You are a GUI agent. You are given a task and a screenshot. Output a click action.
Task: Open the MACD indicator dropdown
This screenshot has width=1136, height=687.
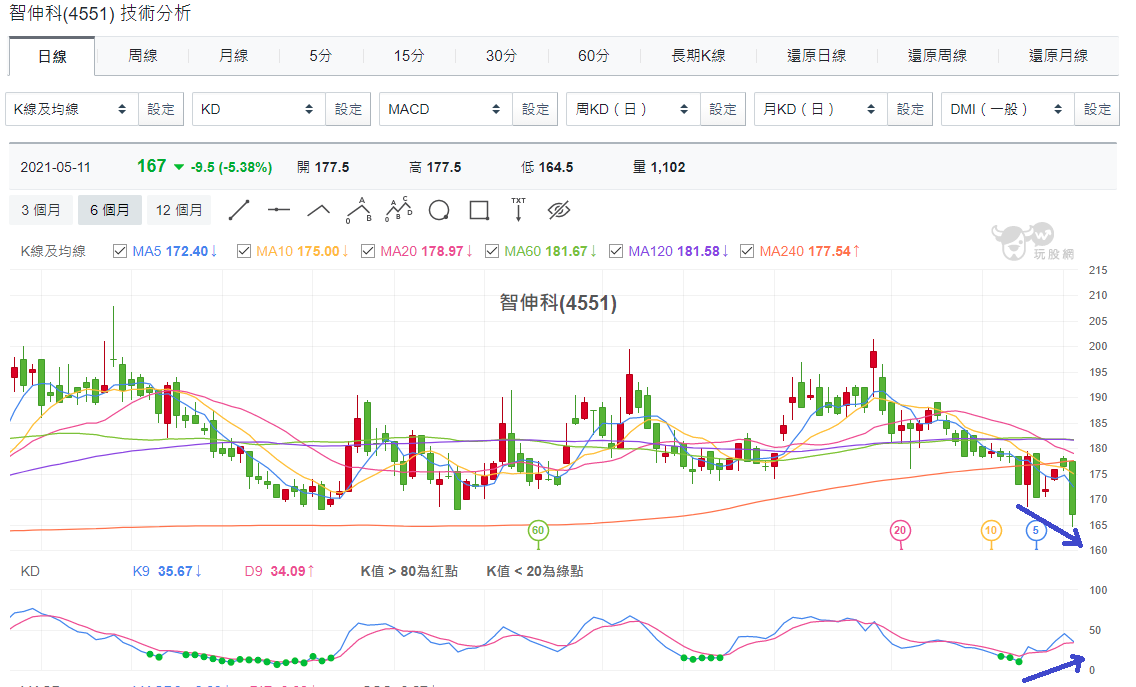446,109
